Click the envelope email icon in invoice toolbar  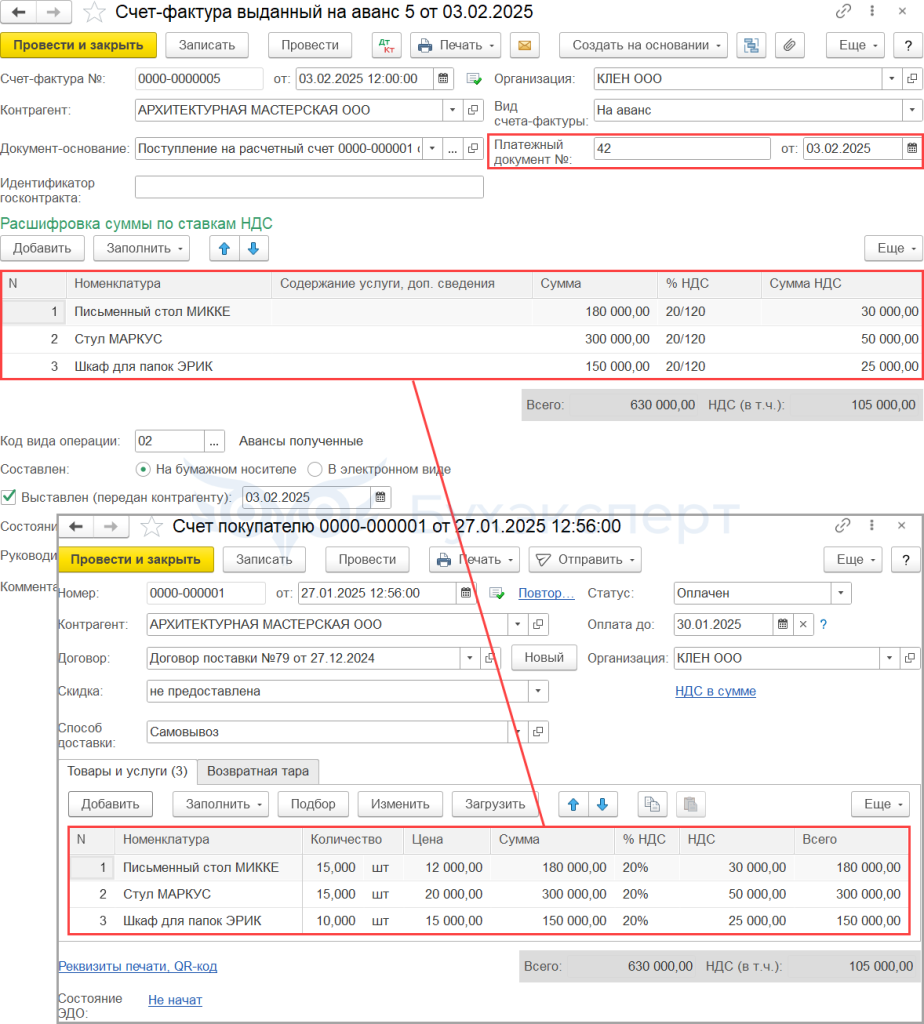[524, 45]
